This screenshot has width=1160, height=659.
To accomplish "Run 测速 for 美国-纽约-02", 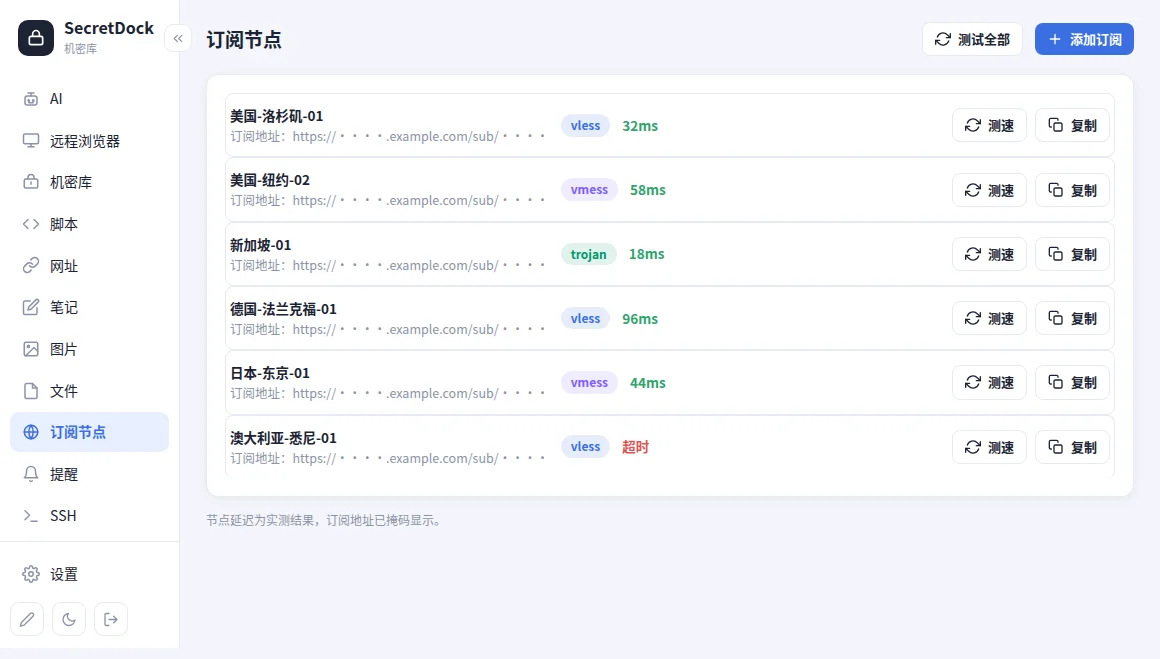I will [989, 191].
